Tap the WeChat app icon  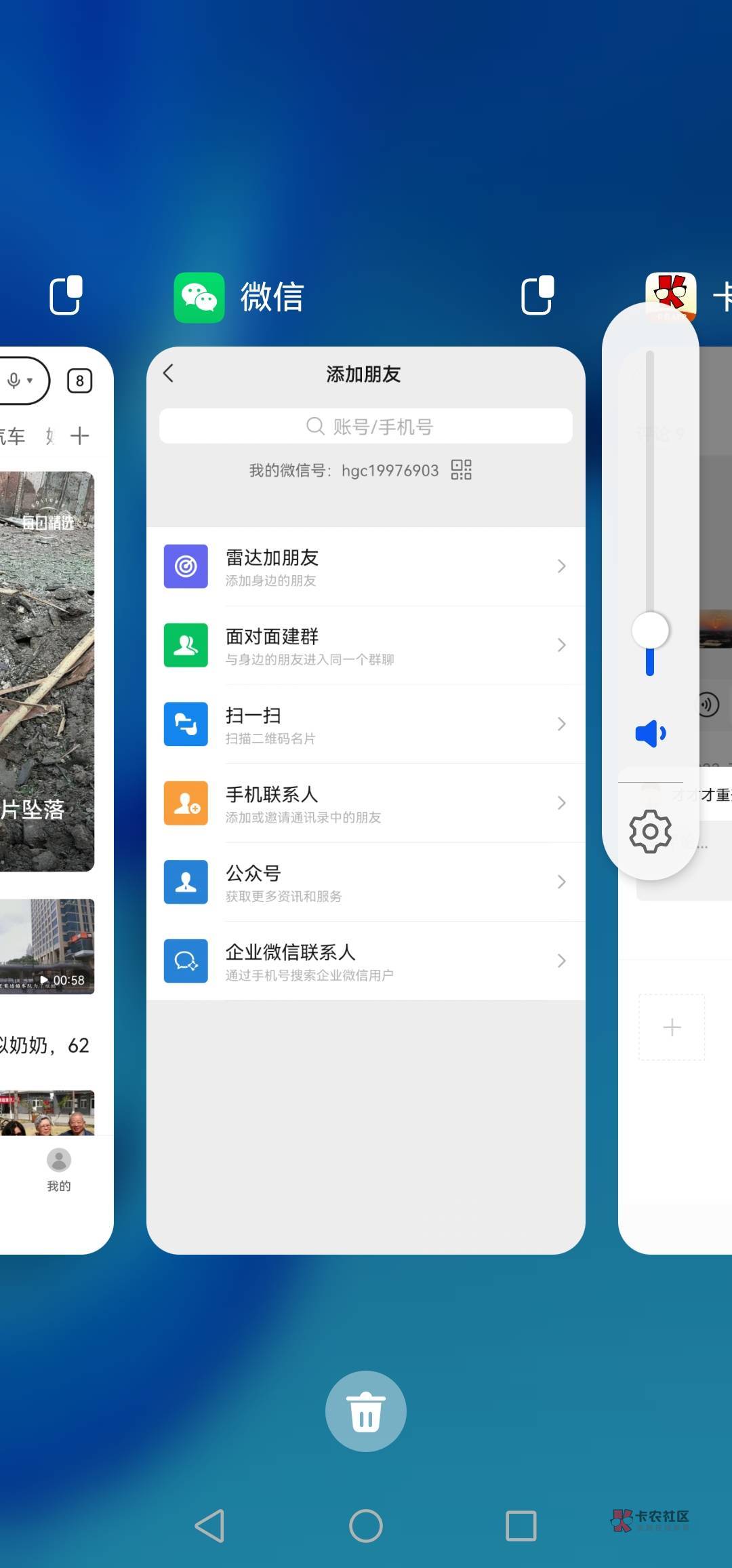(x=199, y=297)
